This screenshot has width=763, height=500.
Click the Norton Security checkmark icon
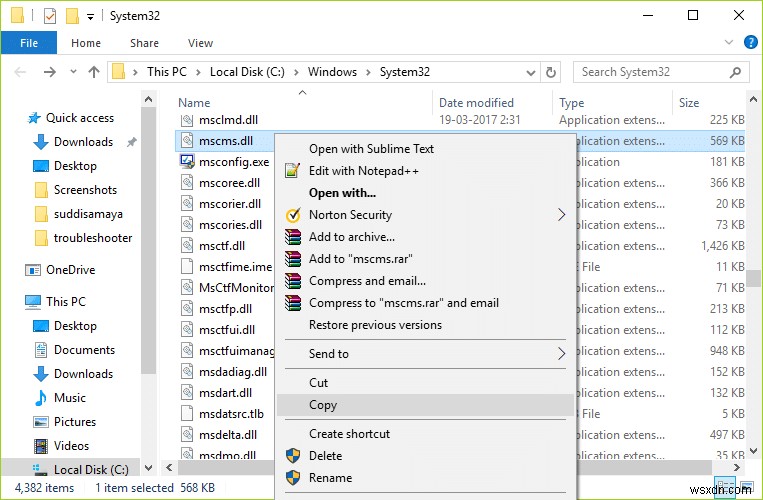pyautogui.click(x=293, y=215)
